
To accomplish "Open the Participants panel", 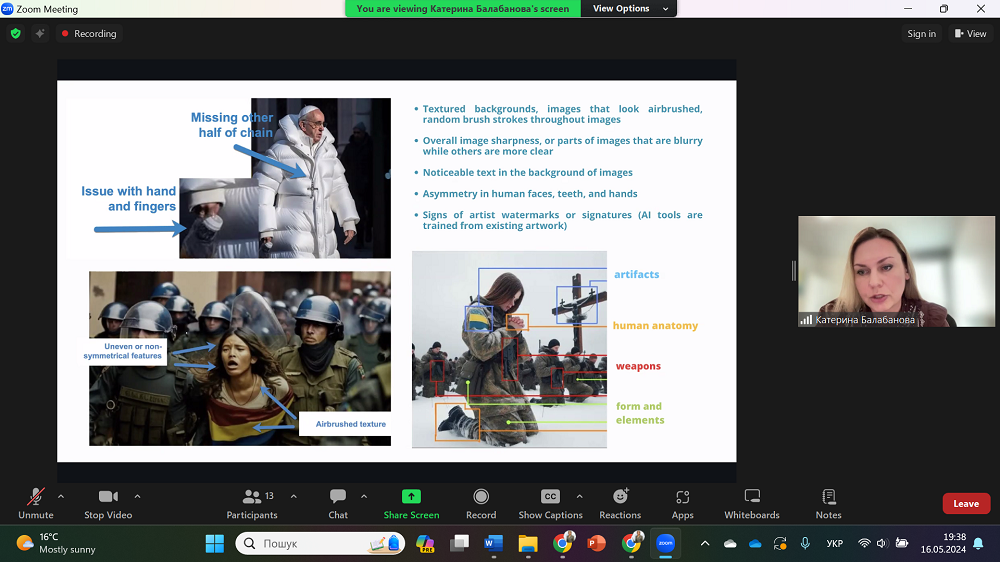I will click(x=252, y=497).
